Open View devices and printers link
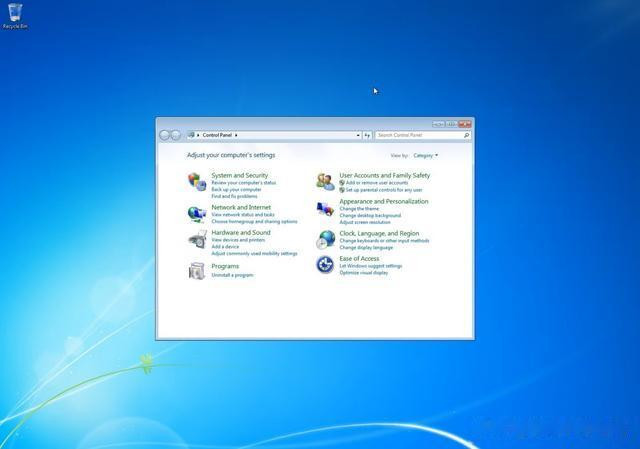Screen dimensions: 640x449 [238, 240]
